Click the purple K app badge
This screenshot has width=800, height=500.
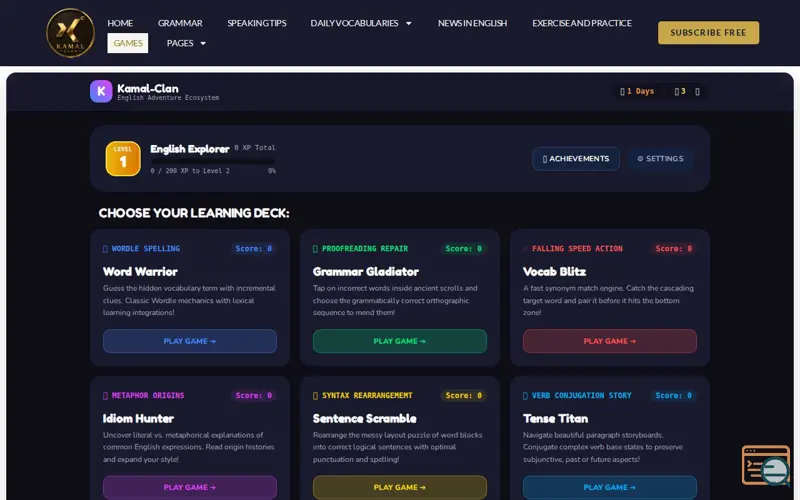(101, 91)
